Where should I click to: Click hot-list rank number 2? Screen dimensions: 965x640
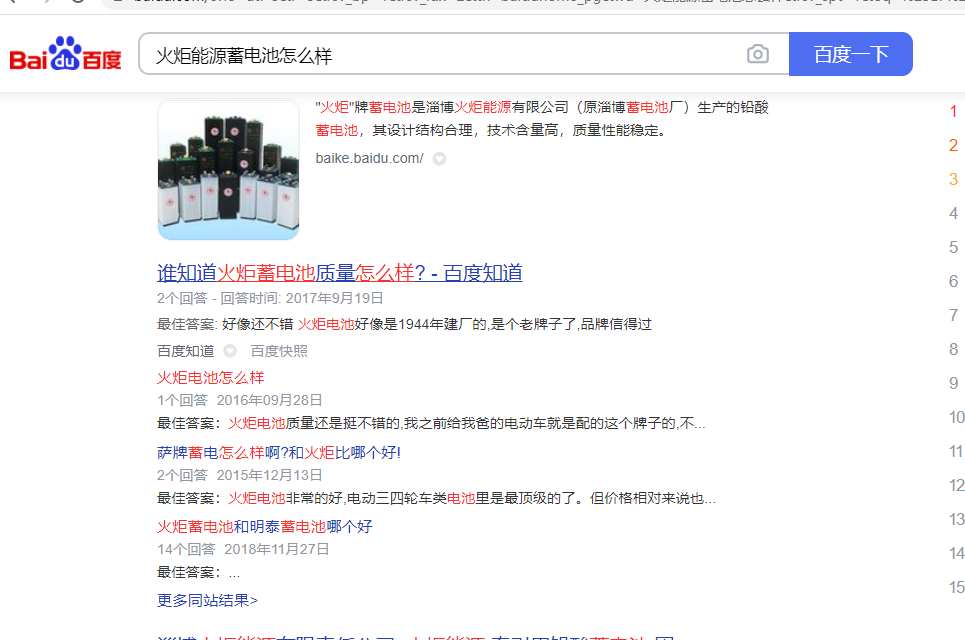click(953, 145)
